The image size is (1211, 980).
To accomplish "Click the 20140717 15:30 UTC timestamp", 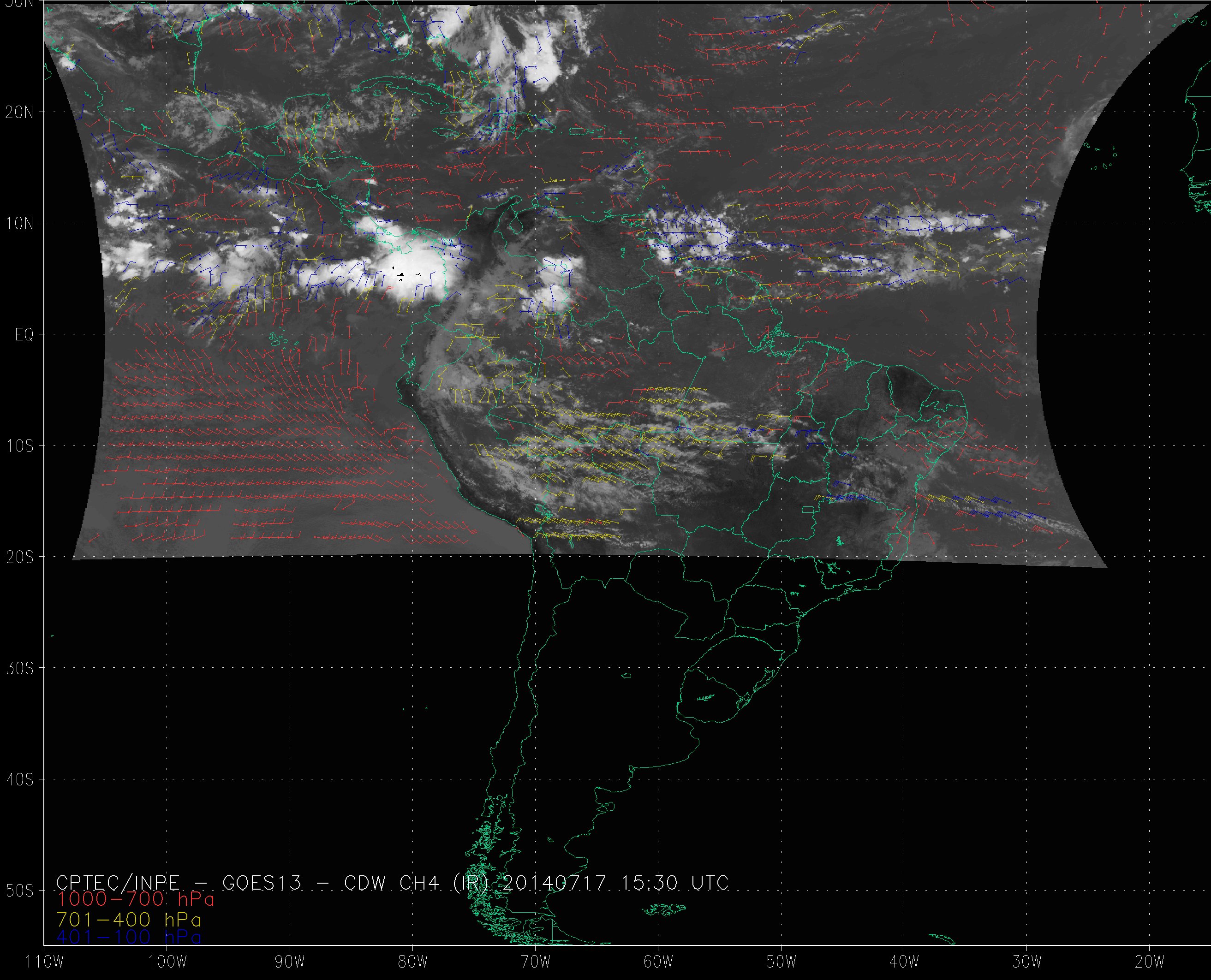I will (x=615, y=882).
